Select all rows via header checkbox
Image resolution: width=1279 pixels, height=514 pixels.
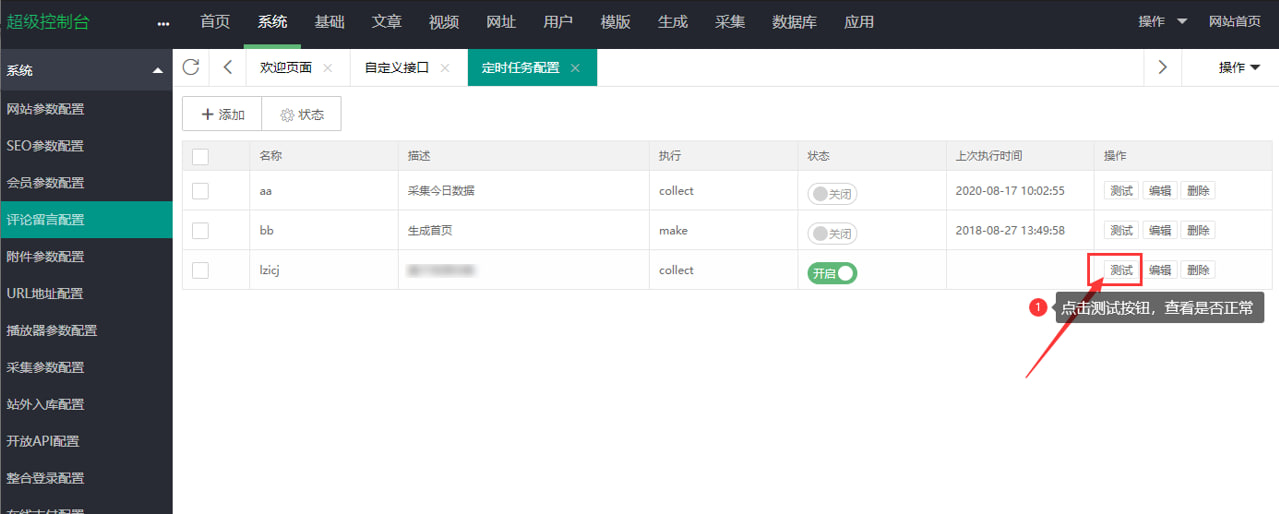(200, 156)
